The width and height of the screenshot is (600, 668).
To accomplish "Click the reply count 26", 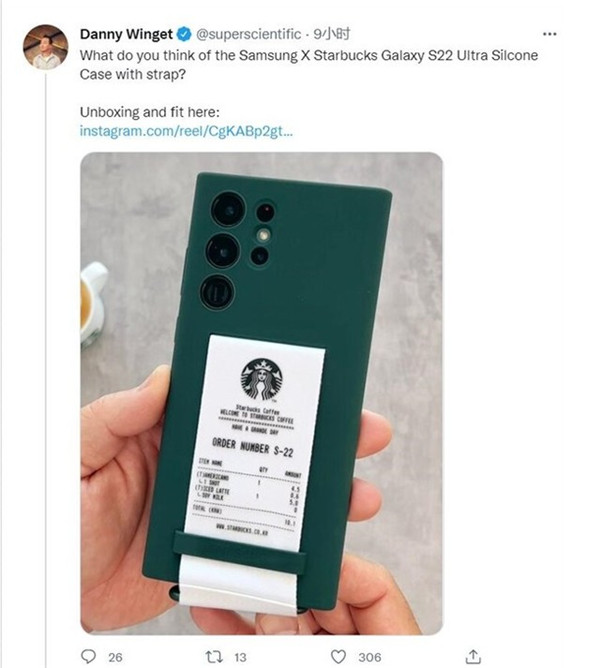I will [115, 656].
